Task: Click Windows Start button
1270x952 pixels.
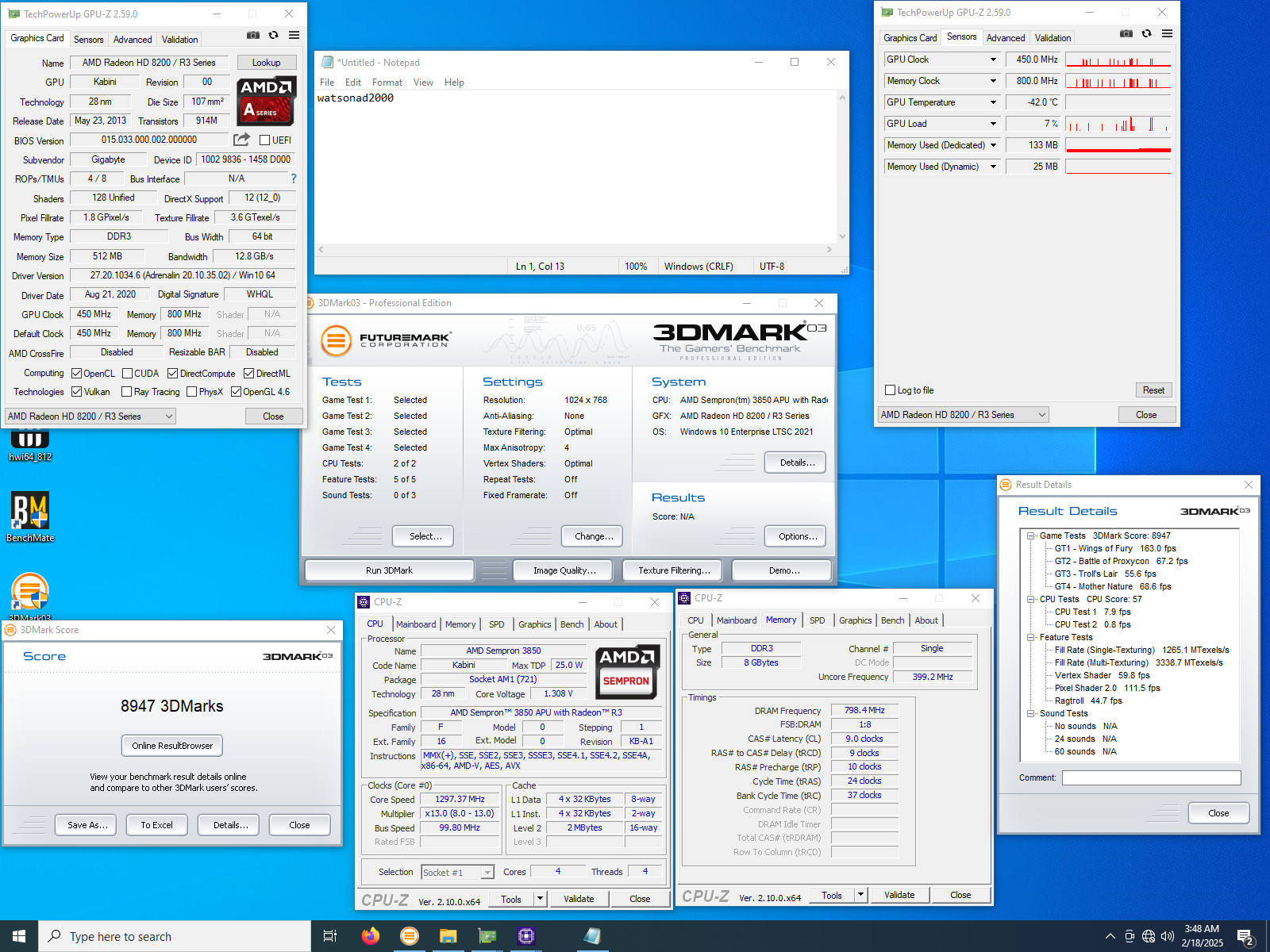Action: tap(19, 936)
